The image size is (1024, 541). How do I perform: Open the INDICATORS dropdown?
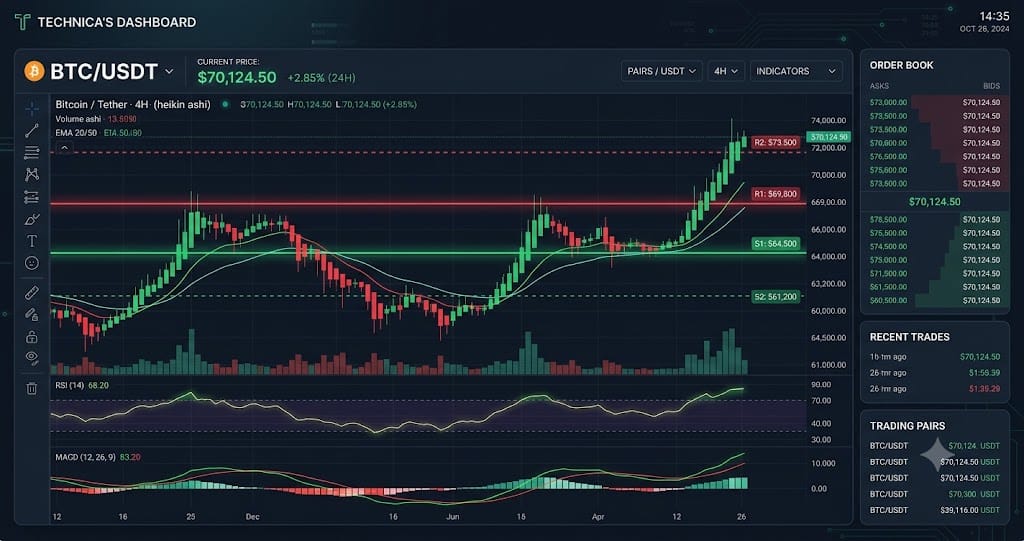796,71
